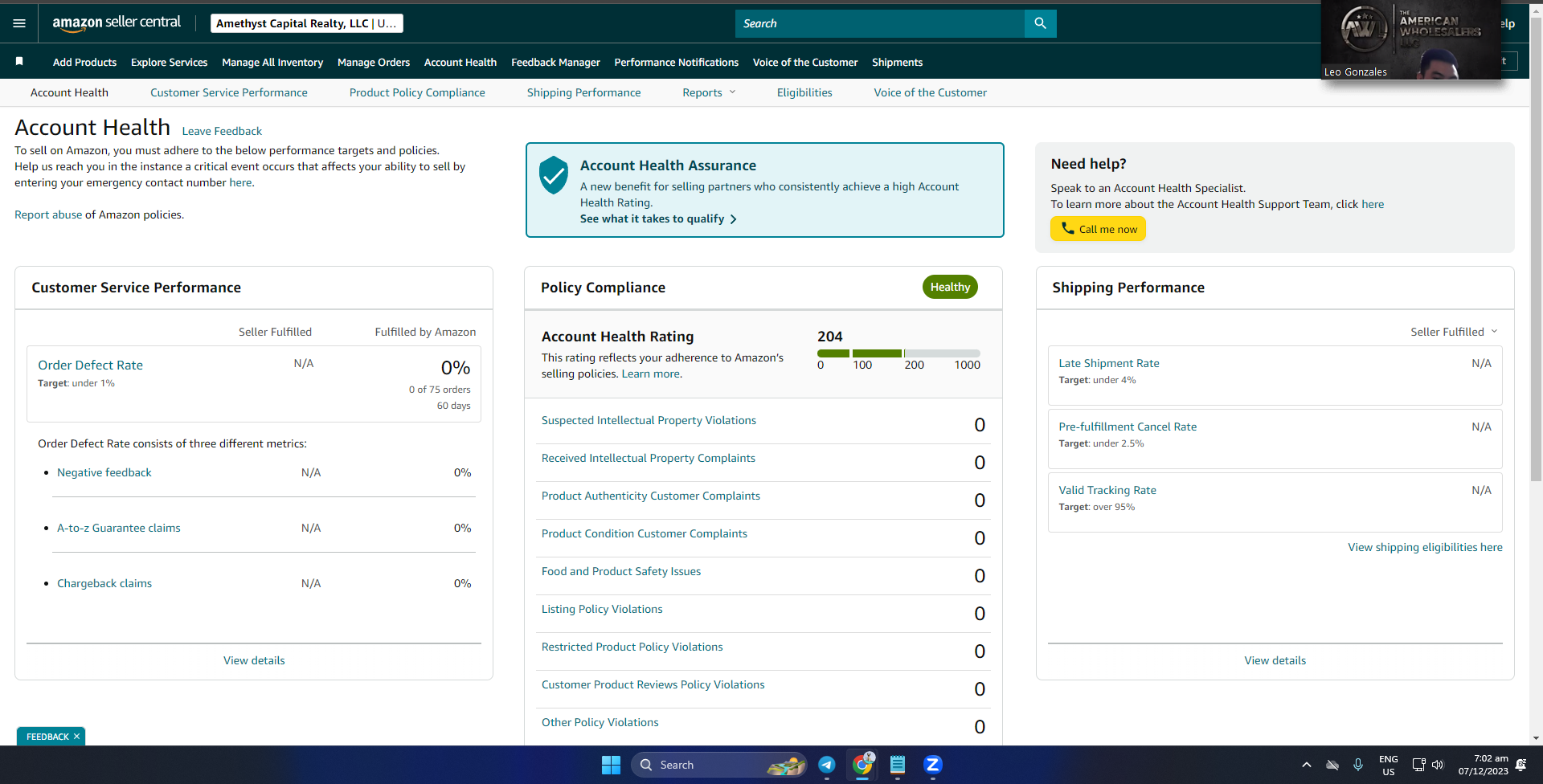The height and width of the screenshot is (784, 1543).
Task: Switch to Shipping Performance tab
Action: coord(584,92)
